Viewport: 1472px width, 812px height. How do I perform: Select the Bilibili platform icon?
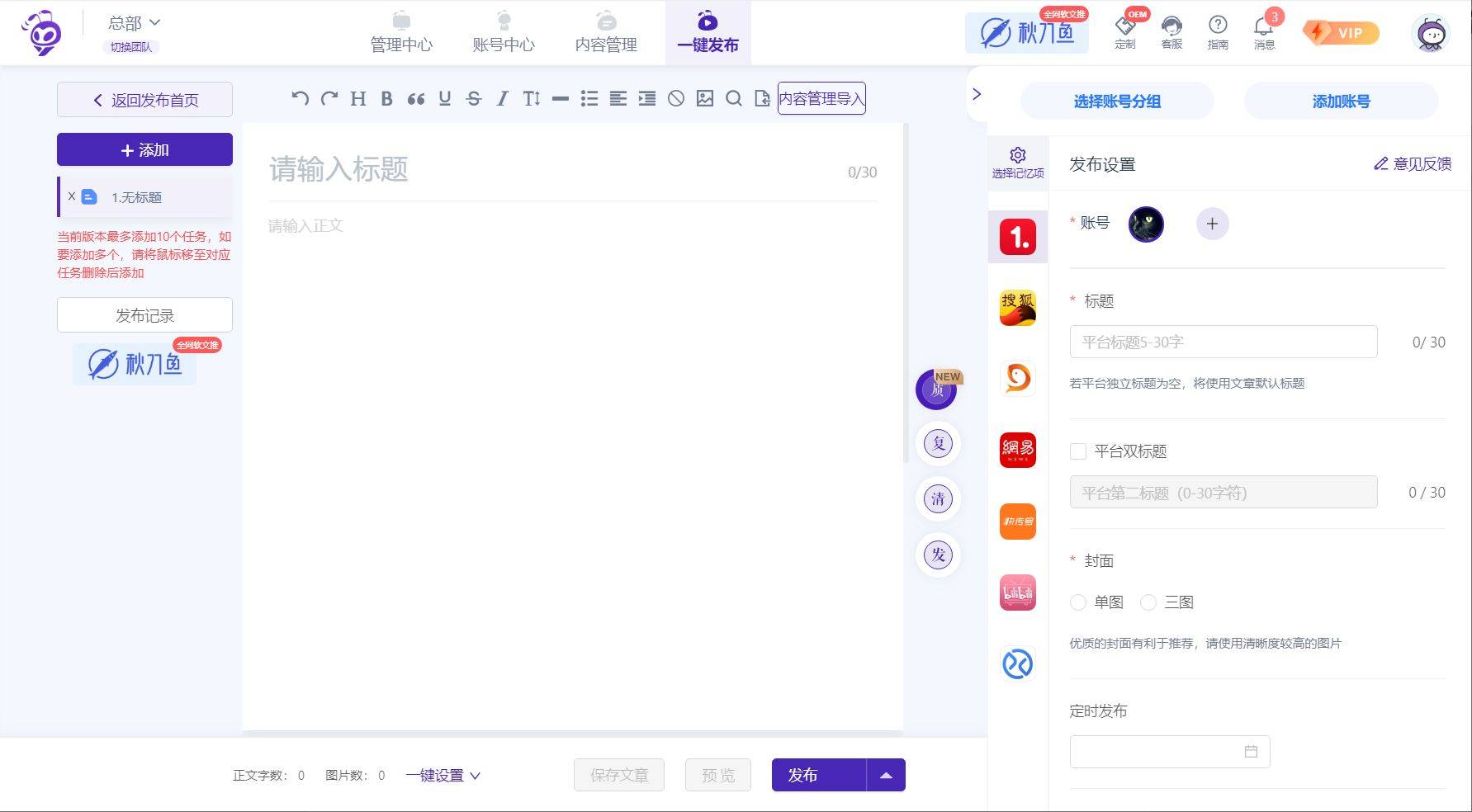1017,592
